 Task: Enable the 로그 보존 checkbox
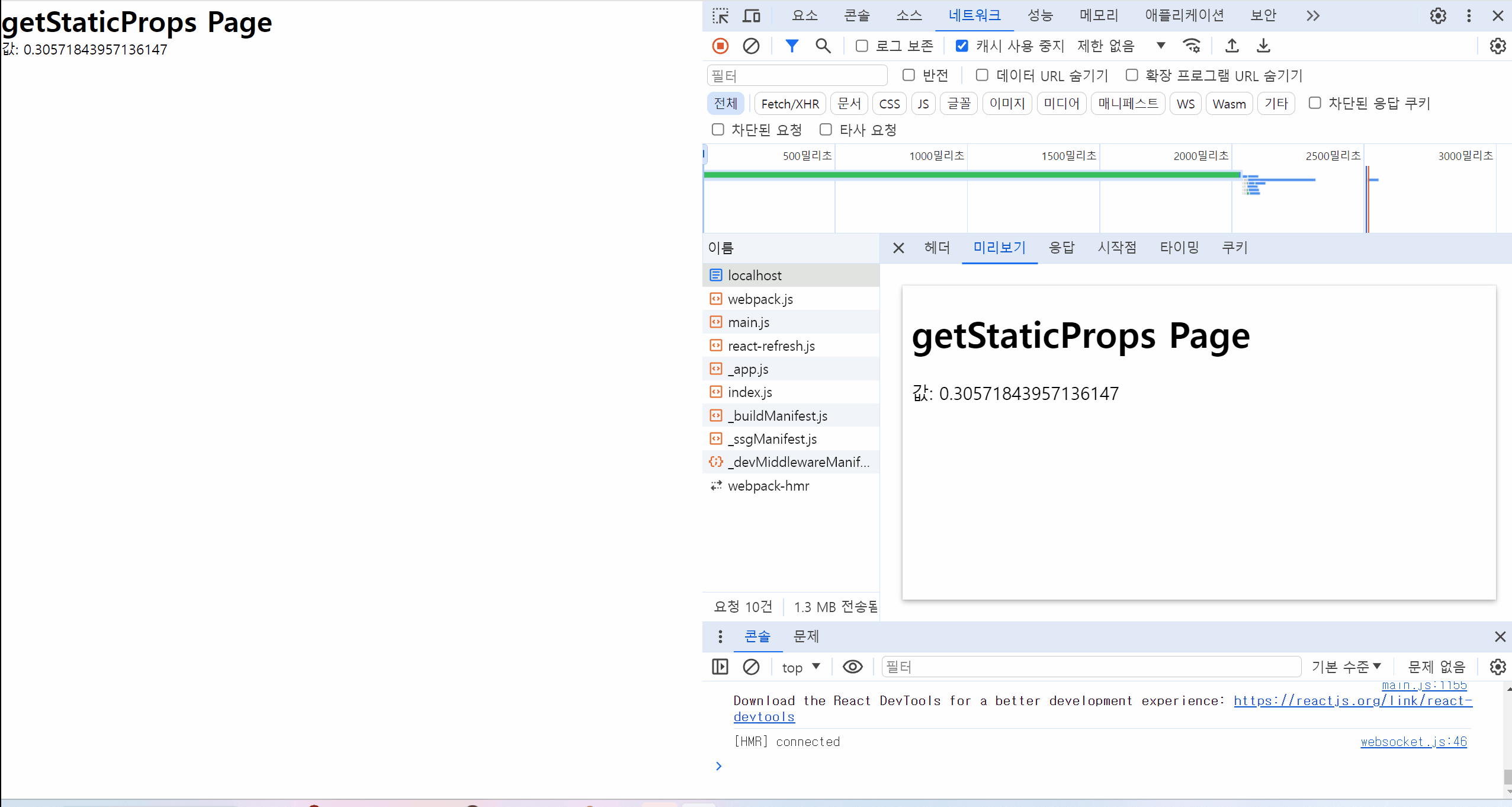point(862,46)
